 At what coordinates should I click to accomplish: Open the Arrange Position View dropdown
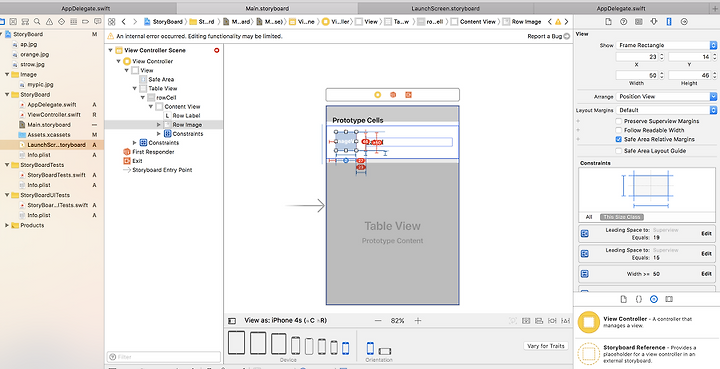pyautogui.click(x=666, y=96)
